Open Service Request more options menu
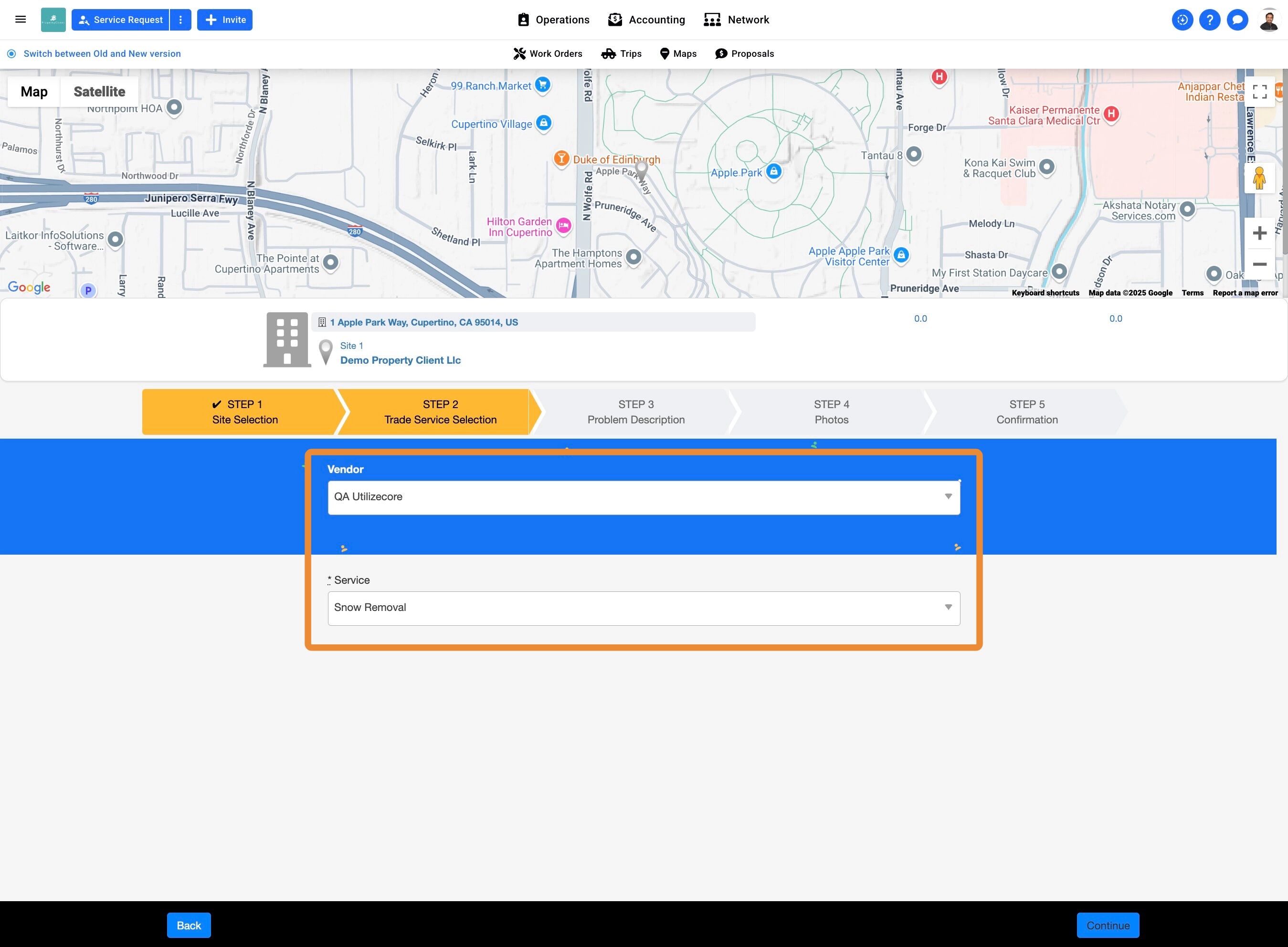1288x947 pixels. tap(180, 20)
